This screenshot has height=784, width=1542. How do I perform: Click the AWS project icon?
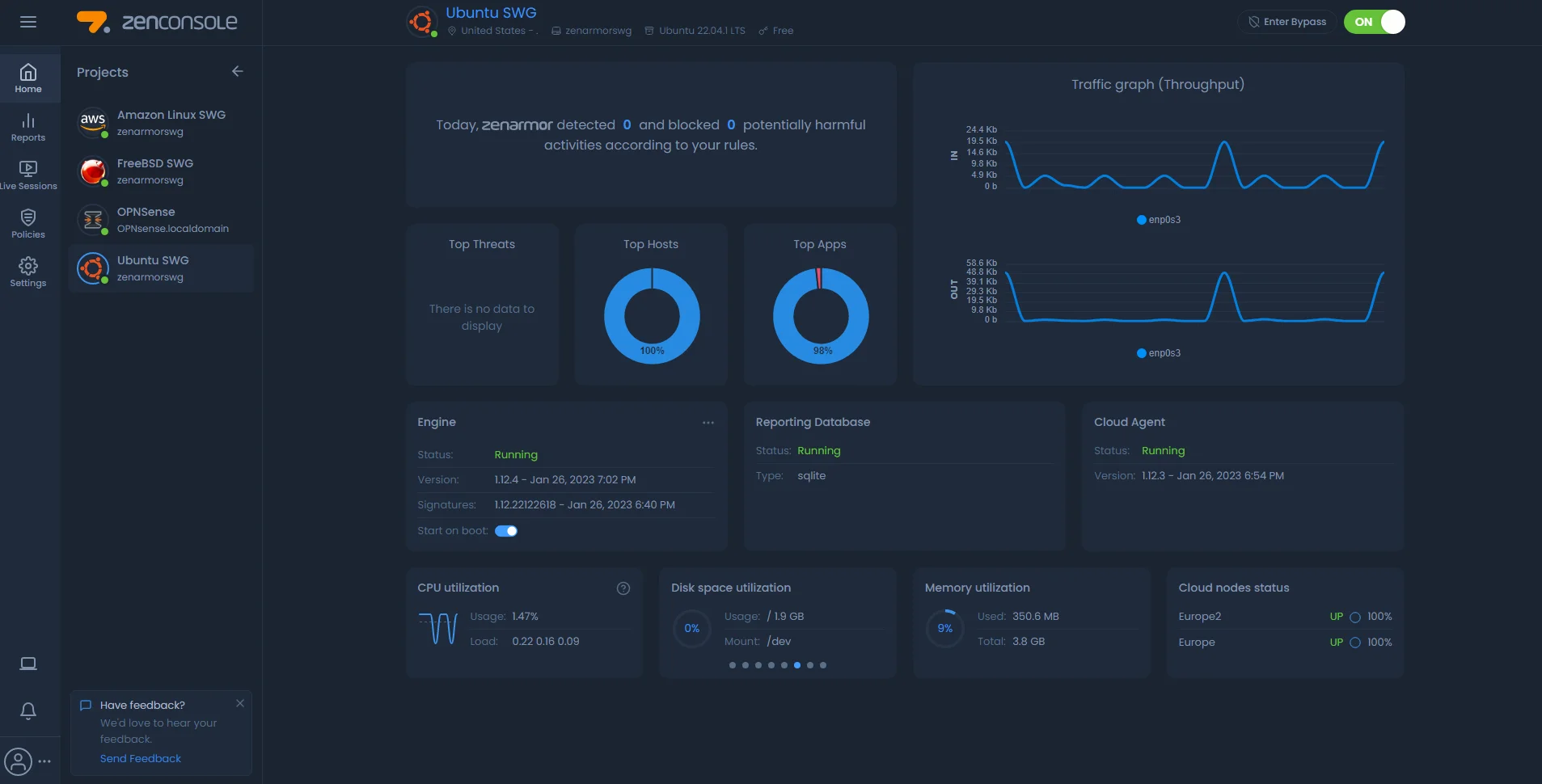click(x=93, y=123)
